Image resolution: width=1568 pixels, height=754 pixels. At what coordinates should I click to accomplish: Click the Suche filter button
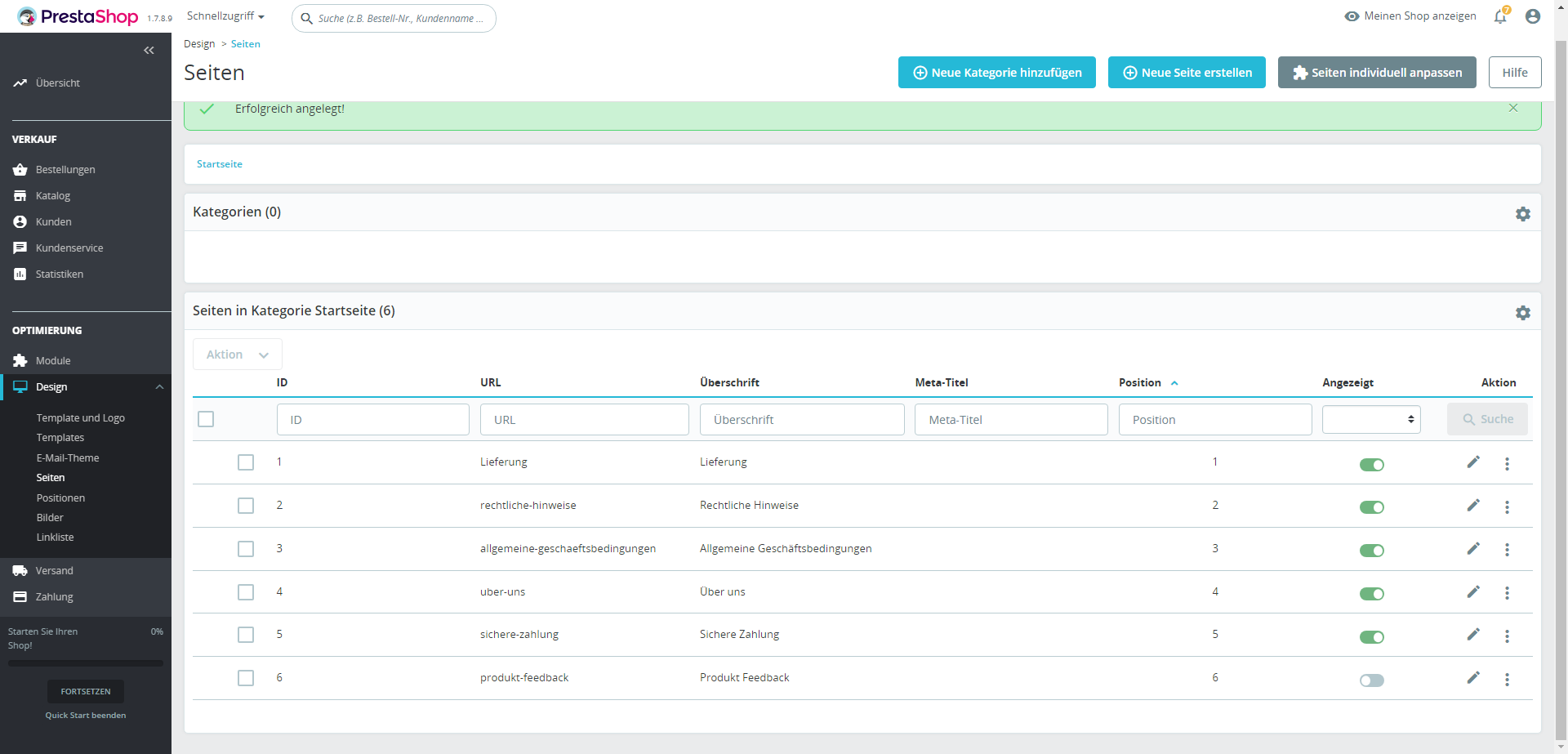click(1487, 419)
